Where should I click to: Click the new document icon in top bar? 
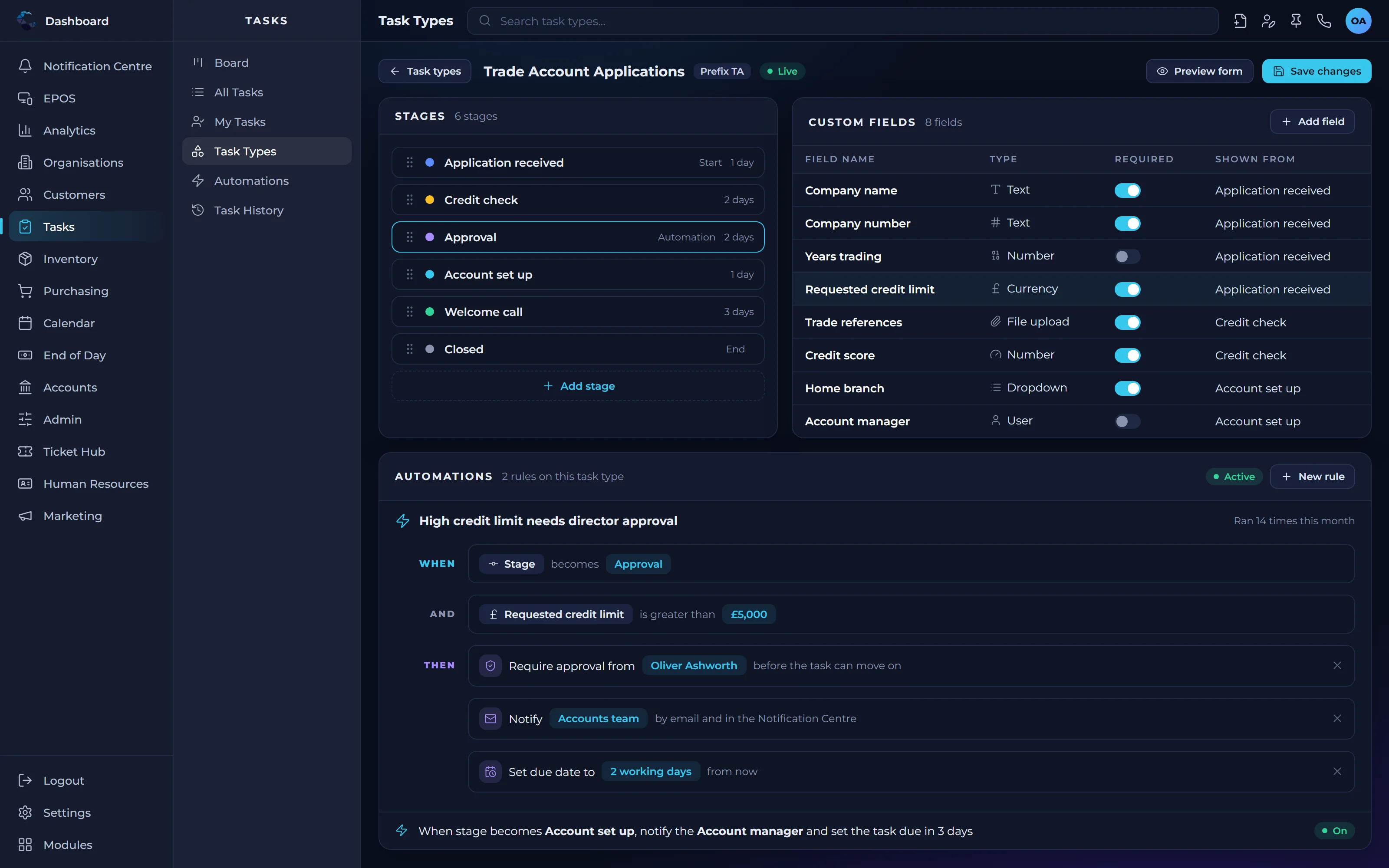coord(1240,21)
